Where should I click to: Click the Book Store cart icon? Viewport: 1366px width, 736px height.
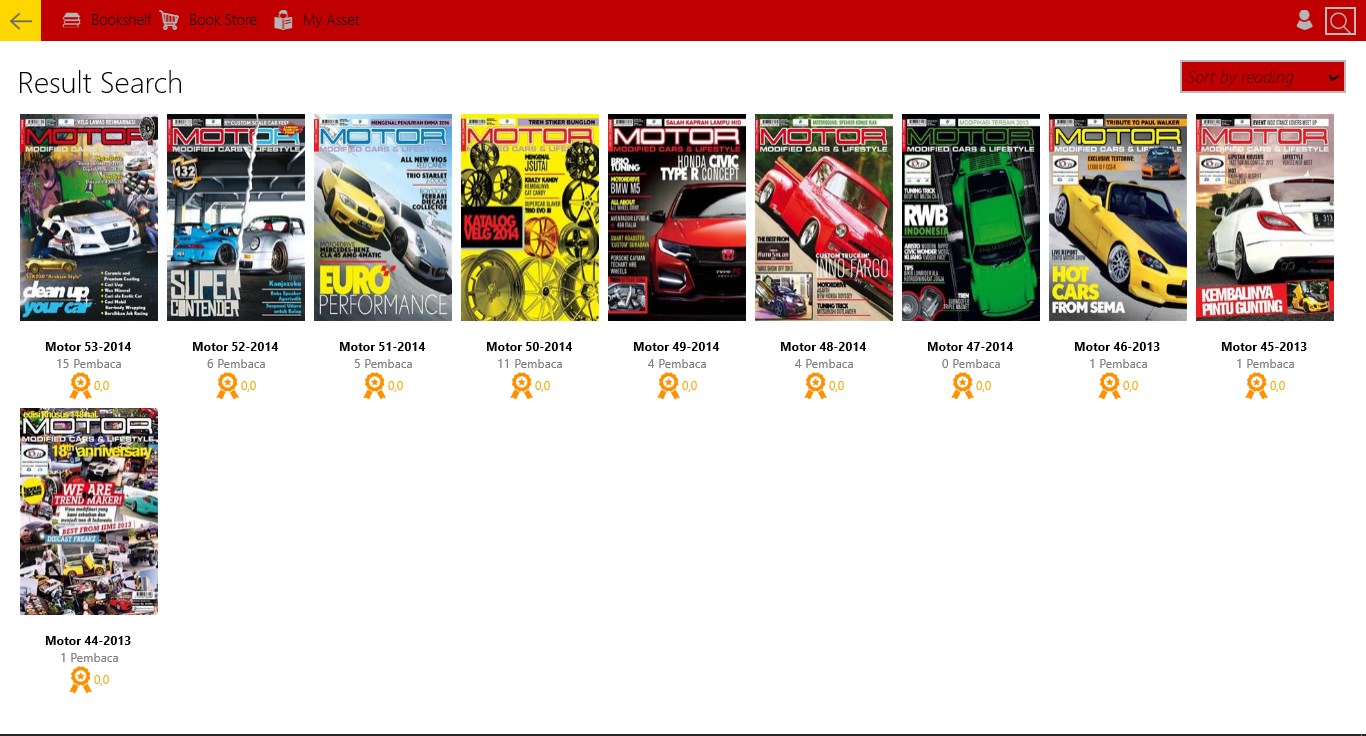point(170,20)
